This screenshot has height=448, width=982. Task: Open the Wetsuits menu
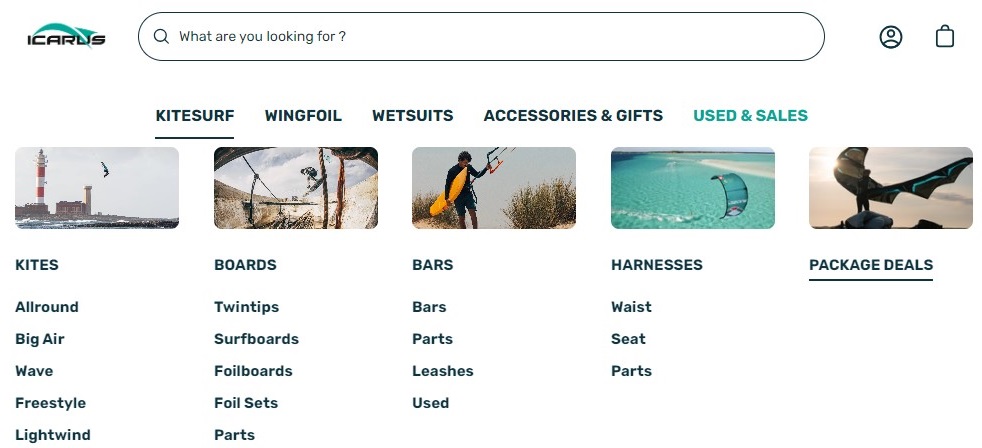point(412,116)
